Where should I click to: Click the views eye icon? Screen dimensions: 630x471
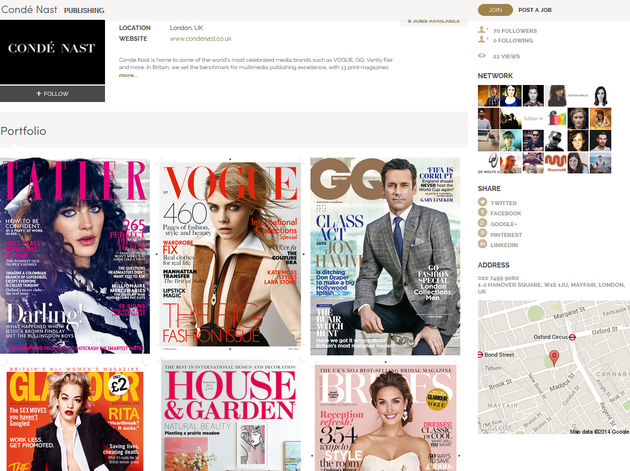[482, 56]
